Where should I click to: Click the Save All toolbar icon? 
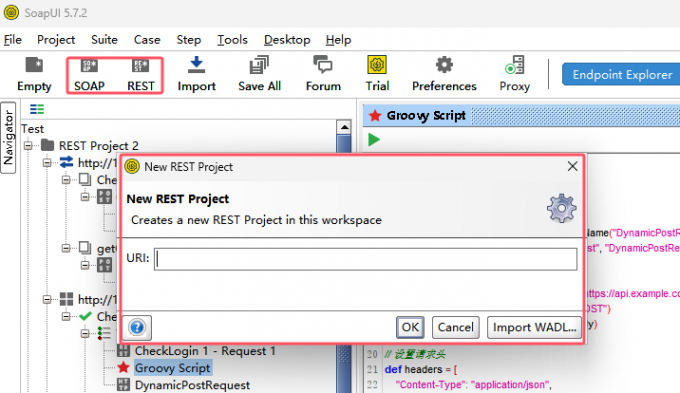point(259,65)
